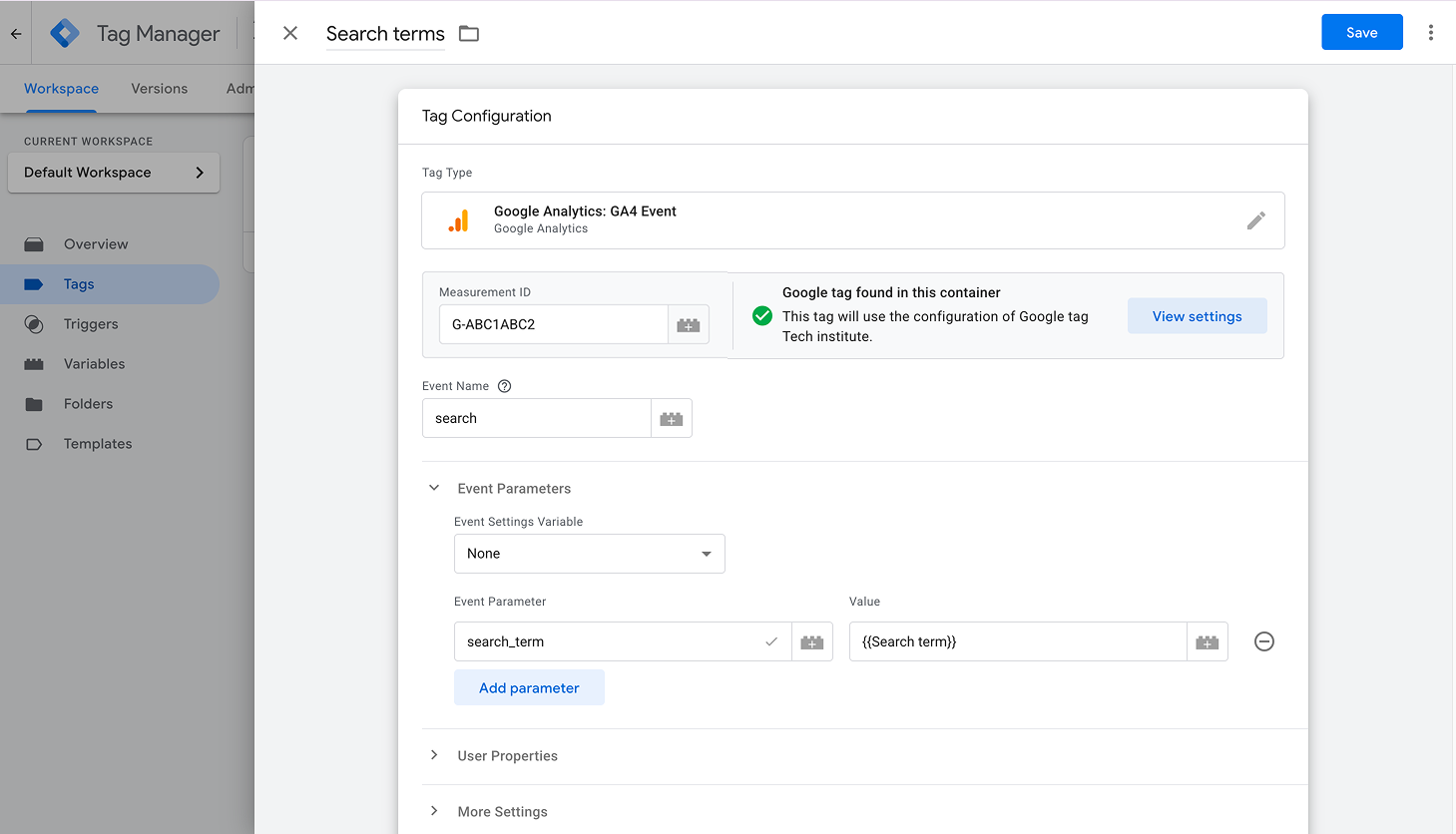Open the Event Settings Variable dropdown
Screen dimensions: 1456x834
[590, 554]
